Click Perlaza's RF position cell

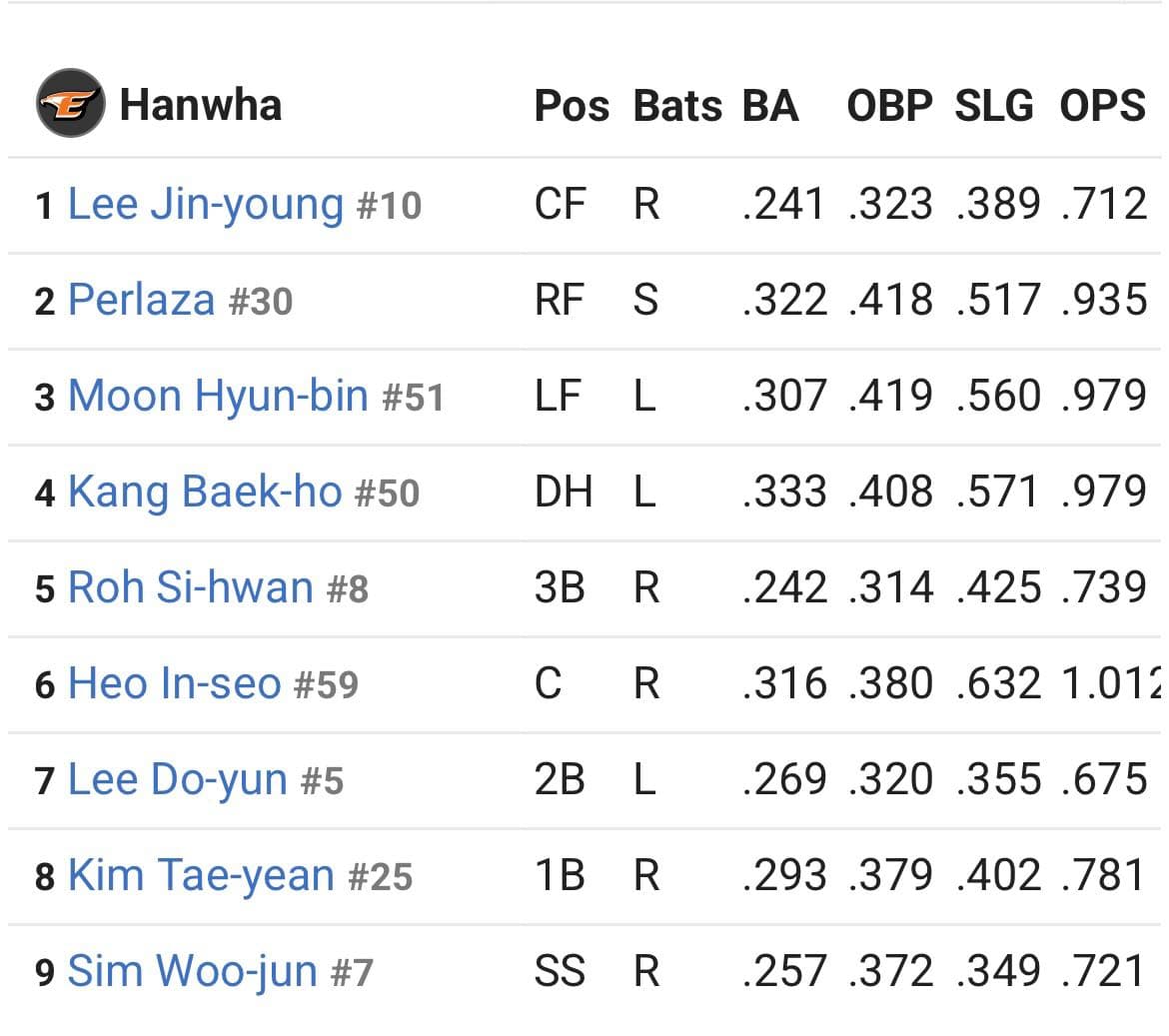tap(560, 301)
